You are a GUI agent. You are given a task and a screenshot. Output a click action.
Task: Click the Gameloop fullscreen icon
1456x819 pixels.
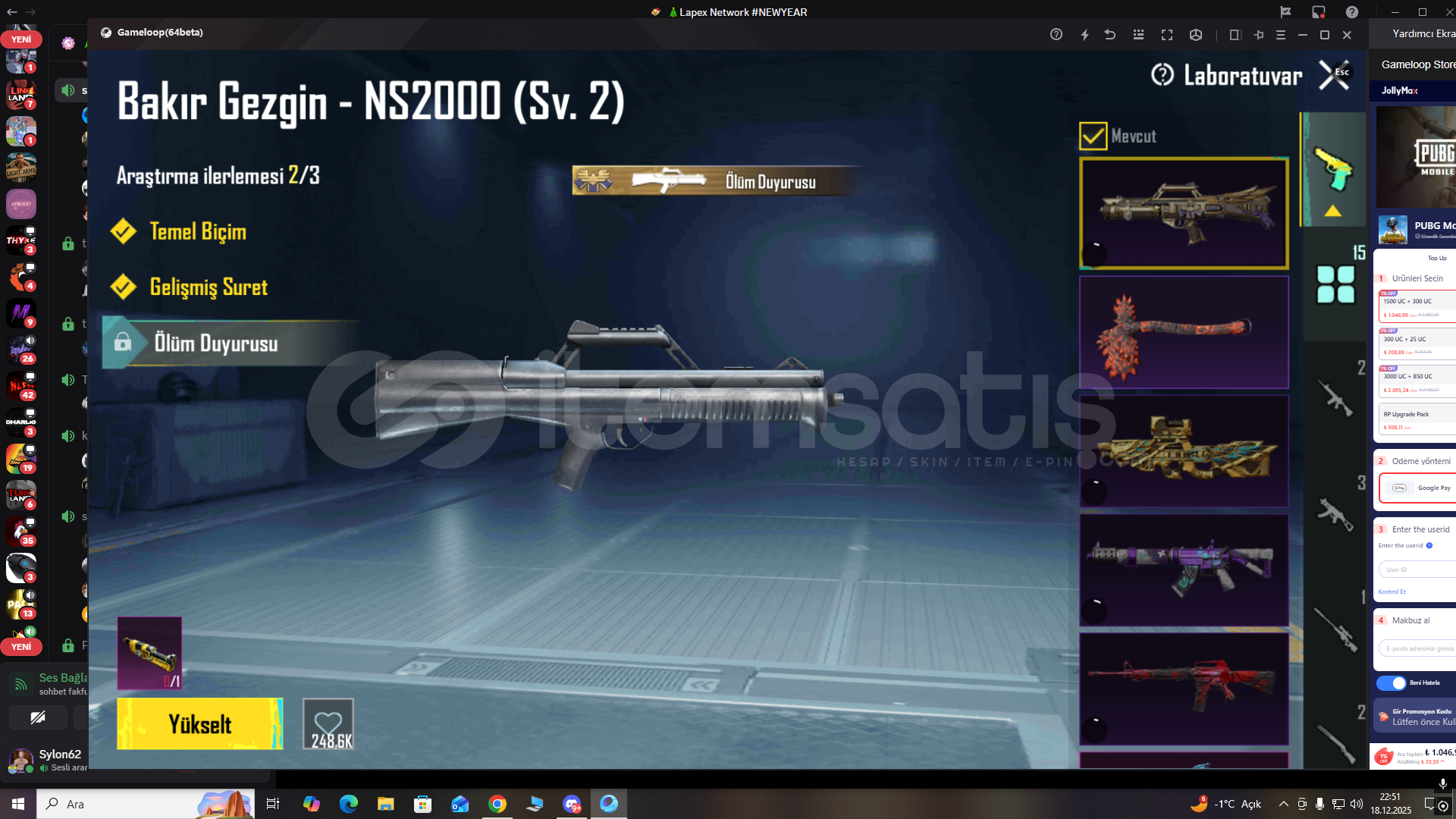click(x=1167, y=35)
